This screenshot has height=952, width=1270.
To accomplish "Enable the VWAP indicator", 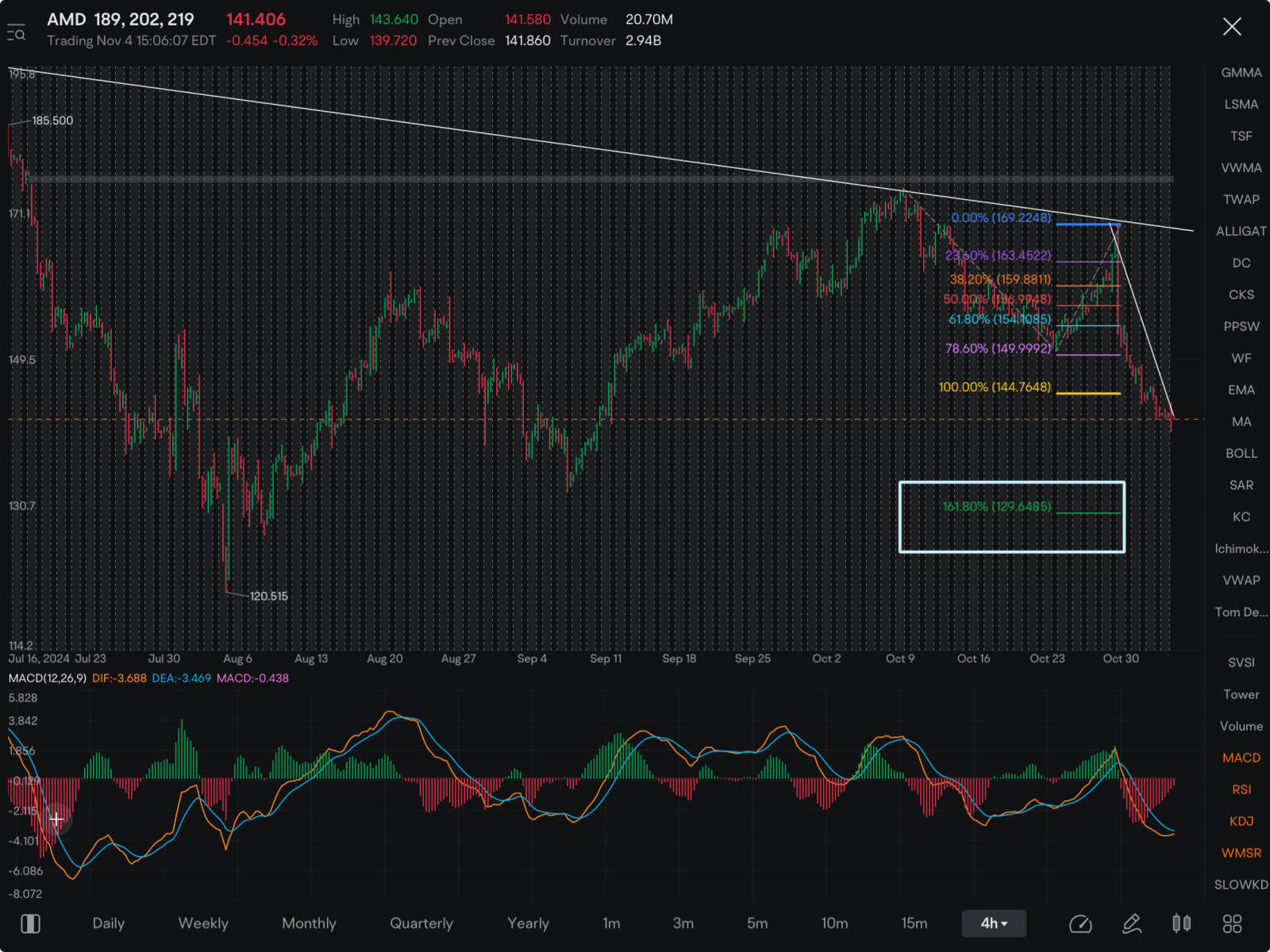I will tap(1241, 580).
